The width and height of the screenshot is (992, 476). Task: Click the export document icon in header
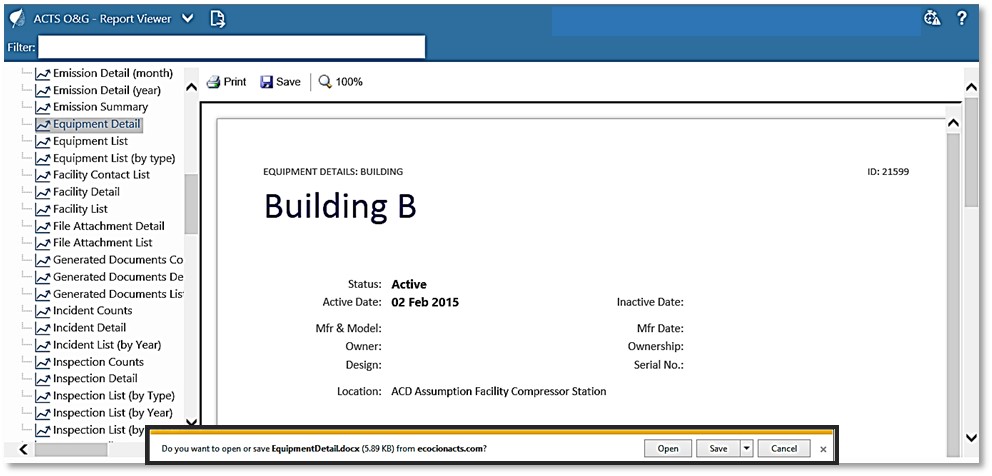click(x=218, y=19)
